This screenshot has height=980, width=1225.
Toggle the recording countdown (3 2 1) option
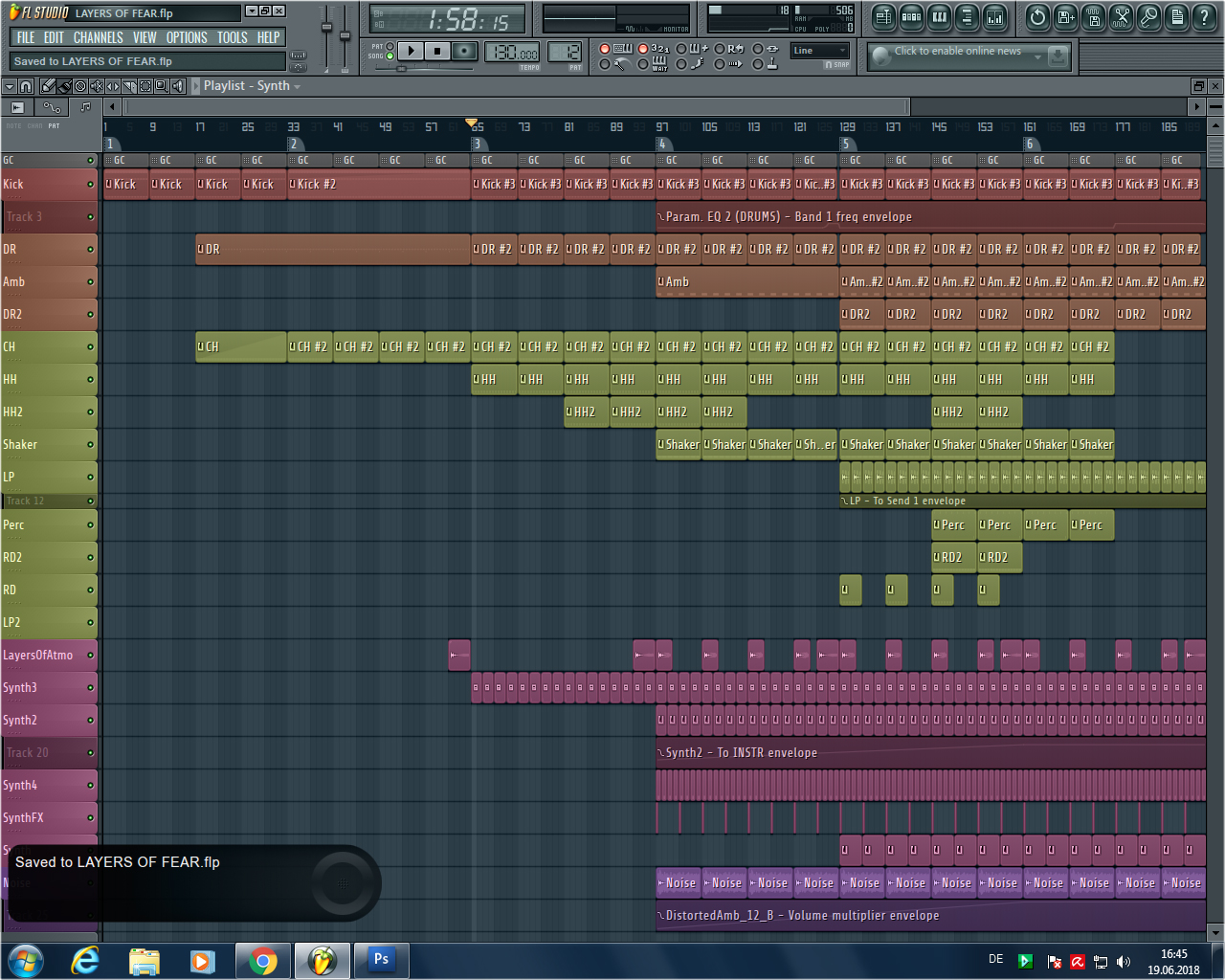[655, 49]
